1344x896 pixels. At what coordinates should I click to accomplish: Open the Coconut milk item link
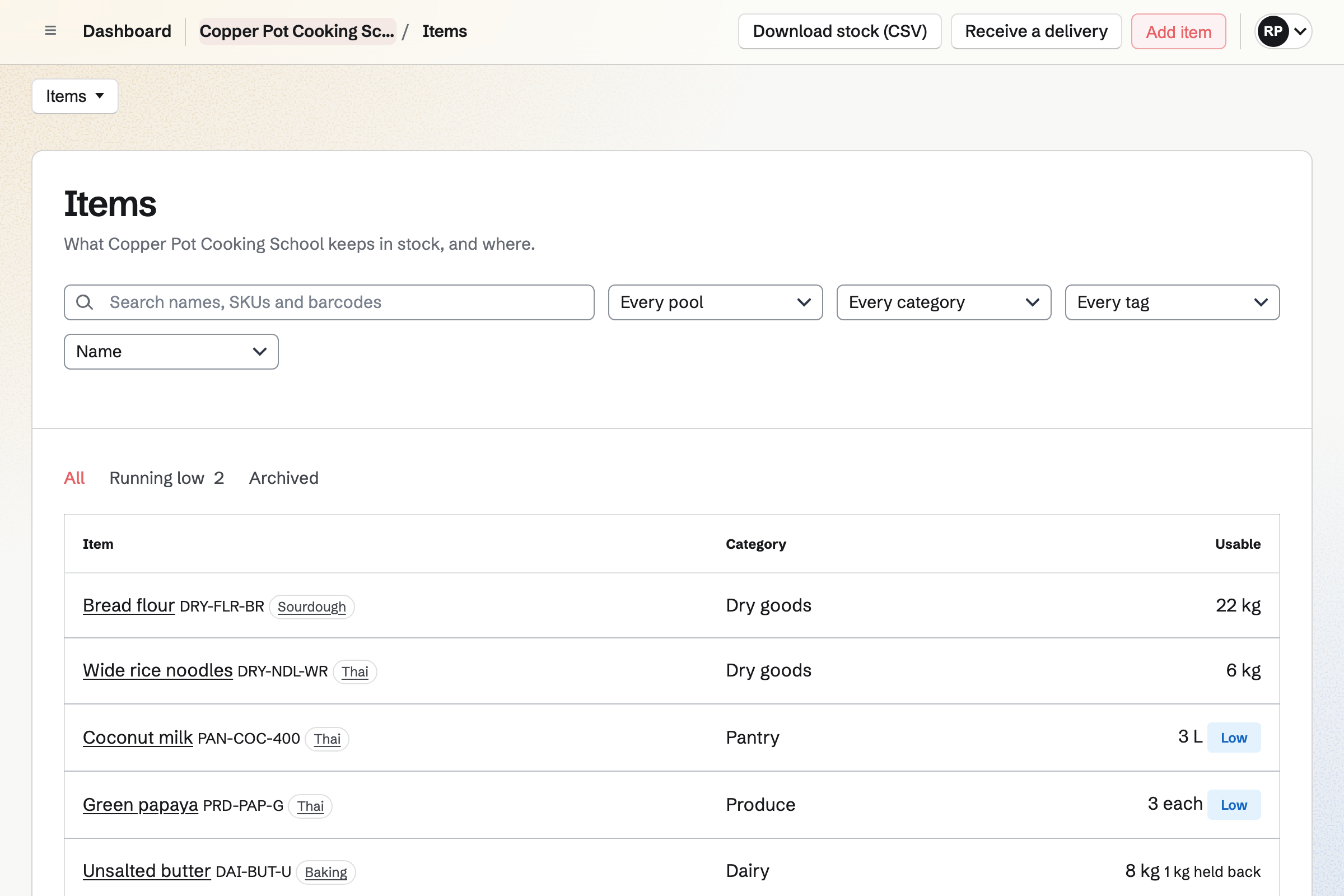[138, 738]
